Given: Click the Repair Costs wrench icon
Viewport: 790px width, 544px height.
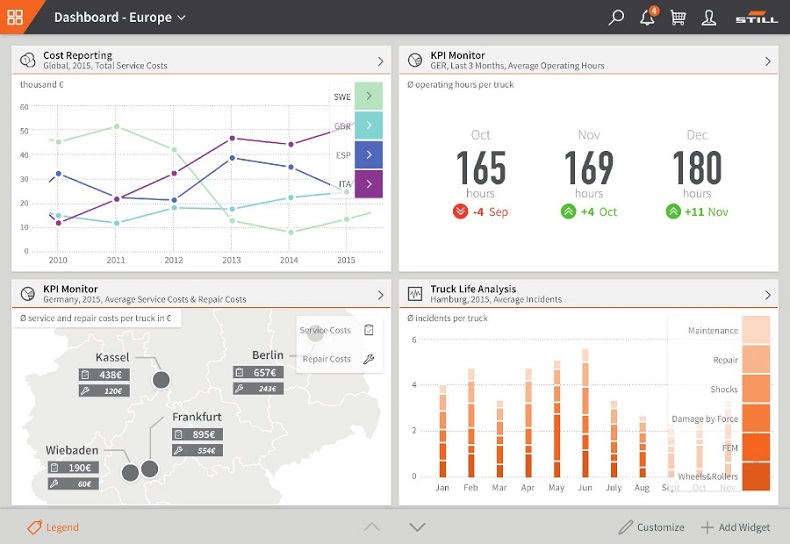Looking at the screenshot, I should click(x=368, y=359).
